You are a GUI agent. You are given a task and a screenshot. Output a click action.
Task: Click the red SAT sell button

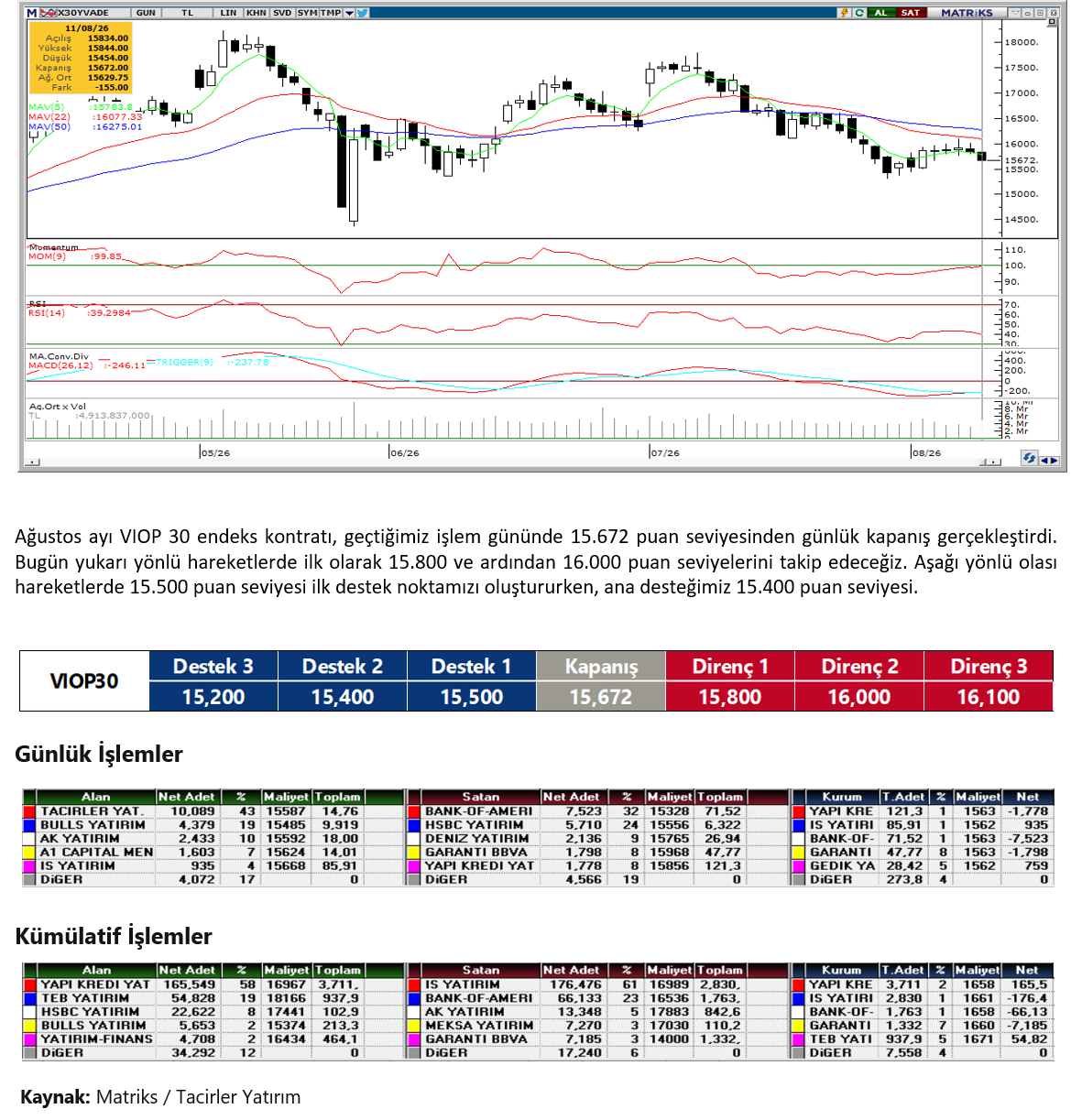[911, 13]
